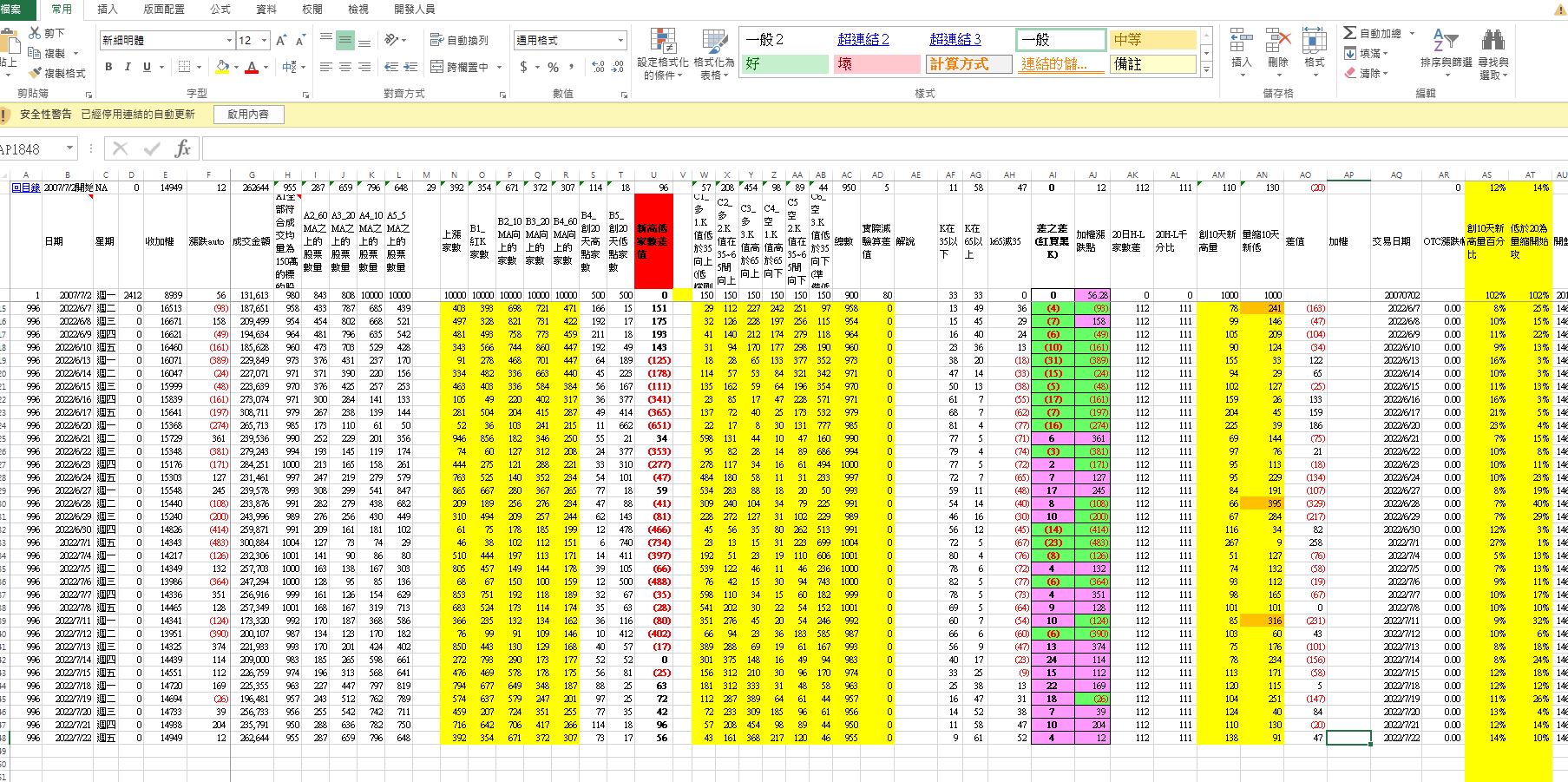1568x782 pixels.
Task: Click the 回目錄 hyperlink in cell A
Action: (x=26, y=187)
